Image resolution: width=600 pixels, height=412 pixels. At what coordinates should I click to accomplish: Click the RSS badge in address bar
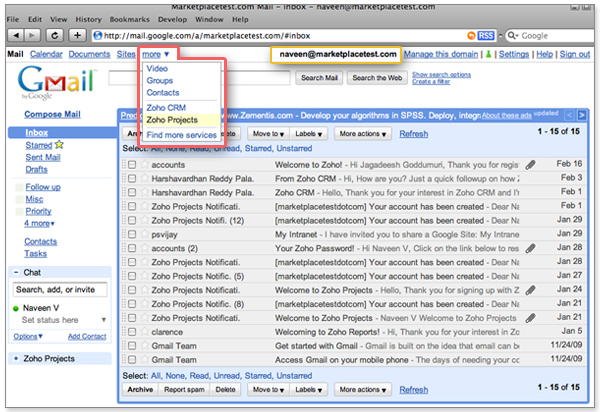tap(486, 36)
